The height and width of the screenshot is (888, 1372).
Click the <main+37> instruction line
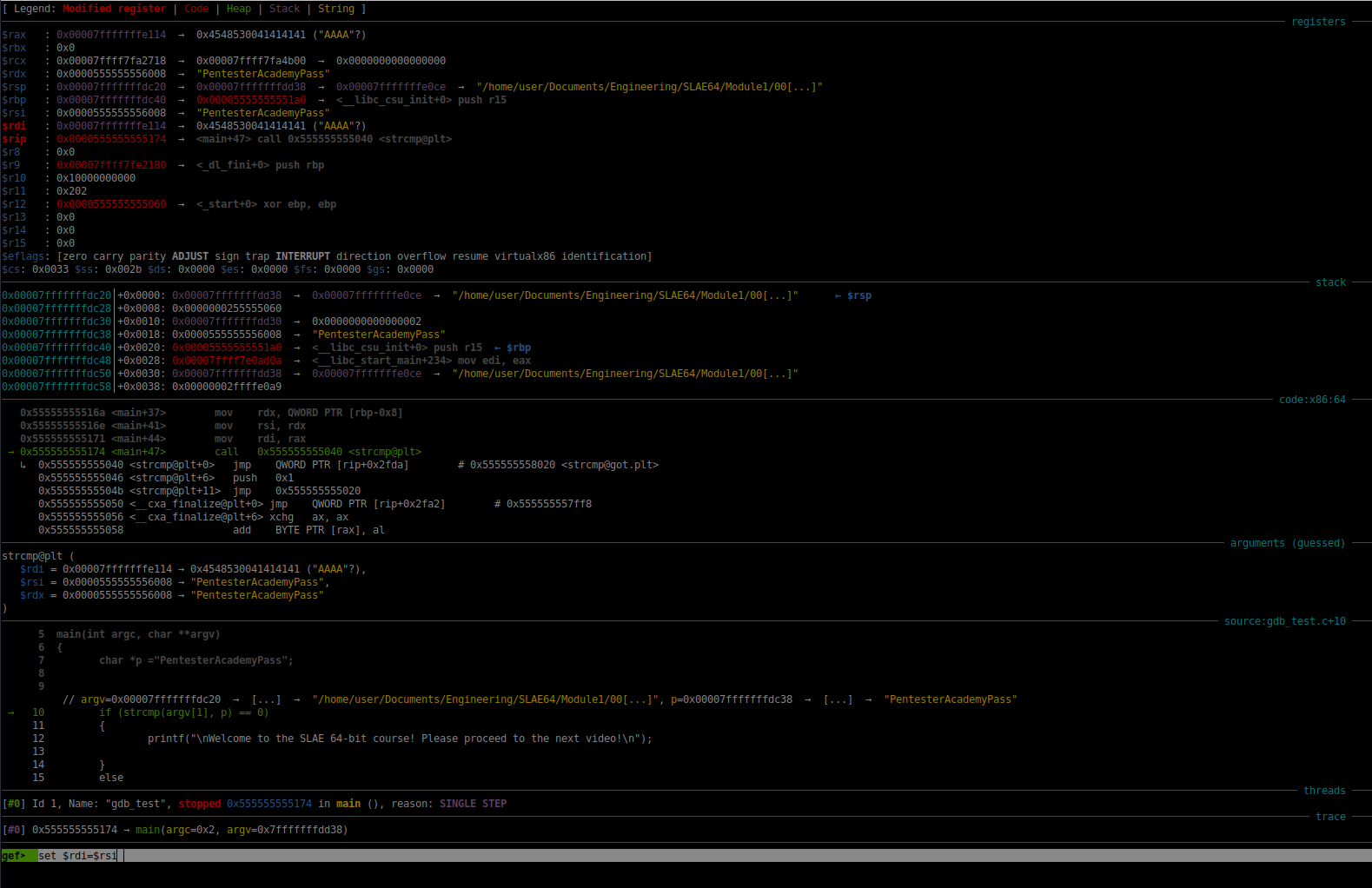click(x=211, y=413)
